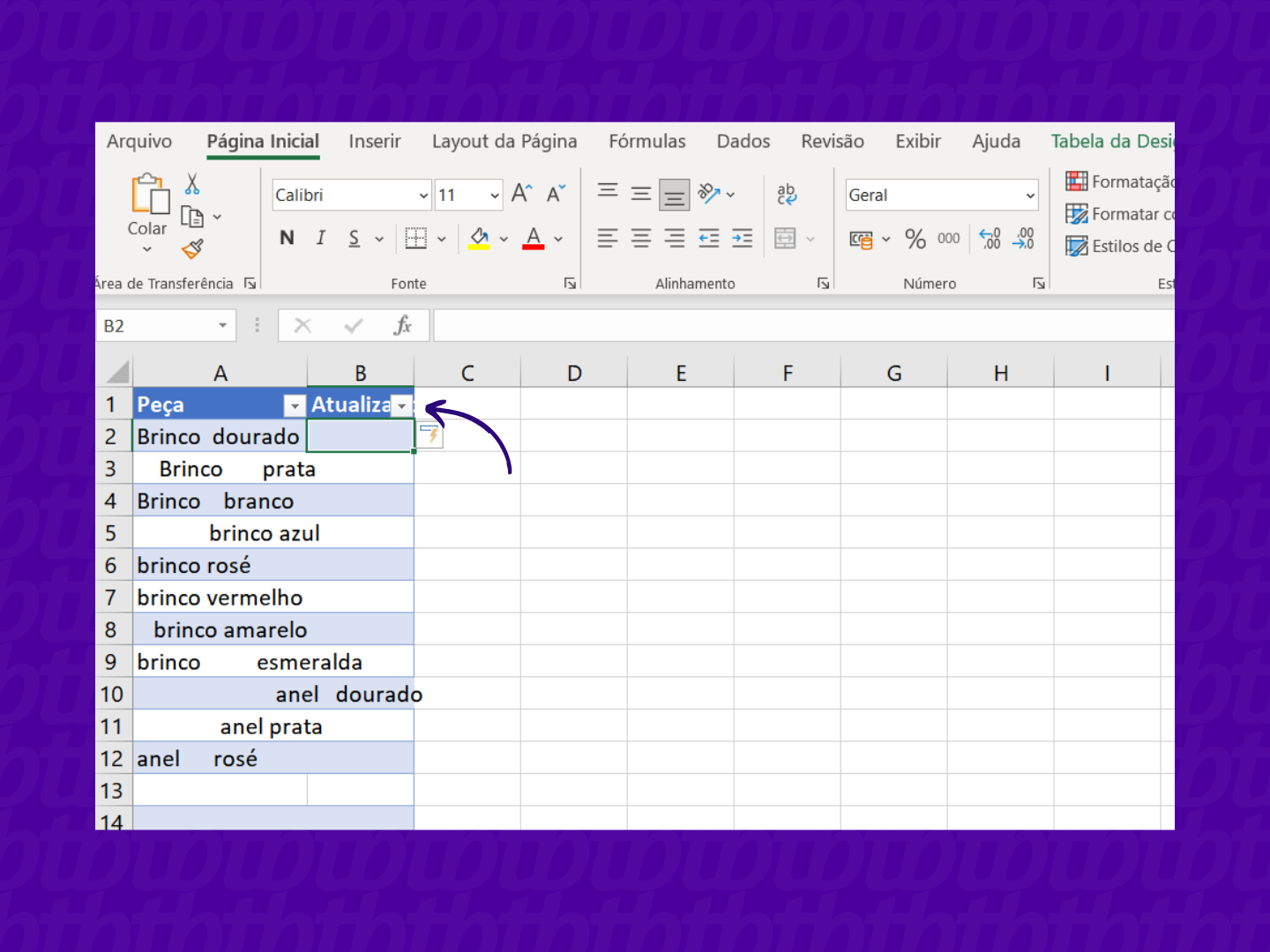Decrease the indent
This screenshot has width=1270, height=952.
709,238
